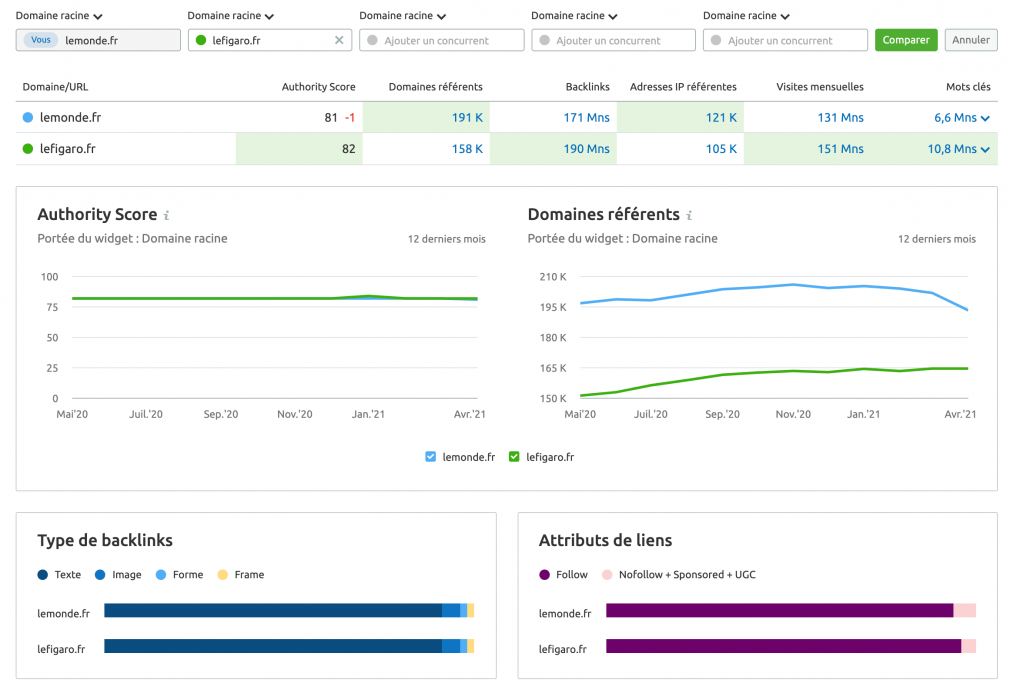1010x693 pixels.
Task: Open the 158 K referring domains link
Action: (467, 149)
